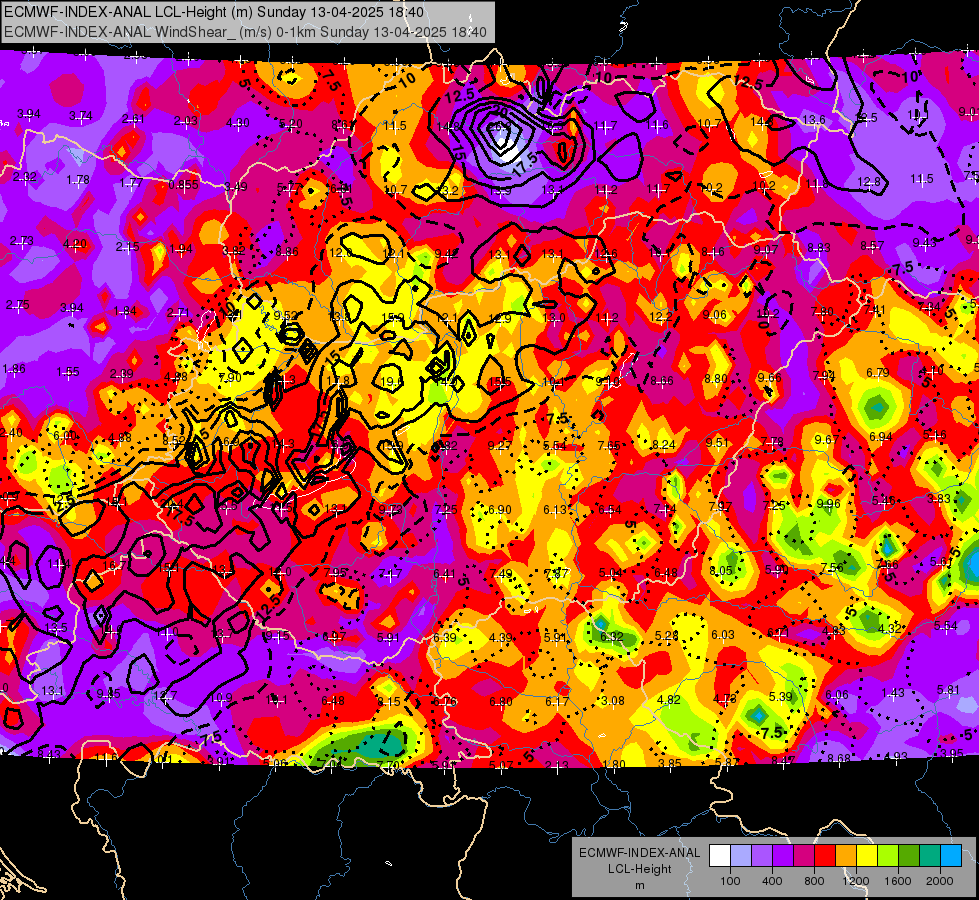Click the grid value '8.05'

coord(721,571)
